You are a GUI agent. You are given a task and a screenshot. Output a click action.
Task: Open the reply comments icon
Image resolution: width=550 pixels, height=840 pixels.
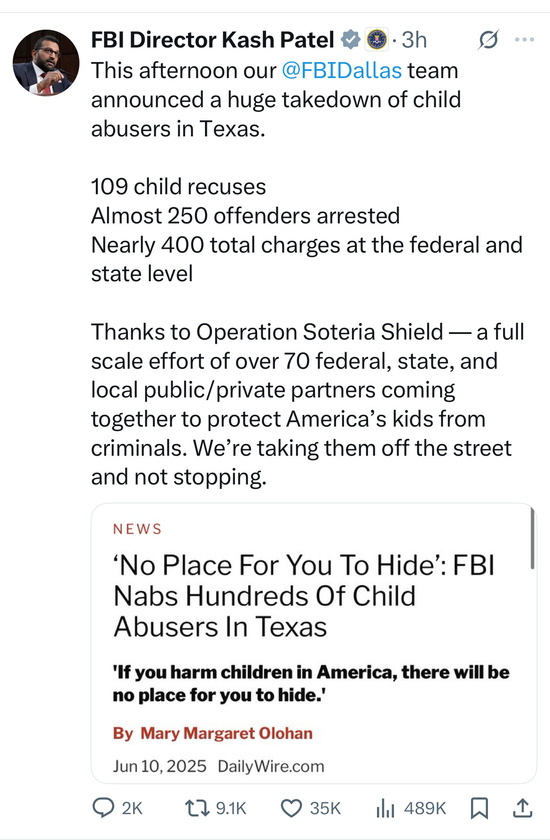click(x=103, y=807)
